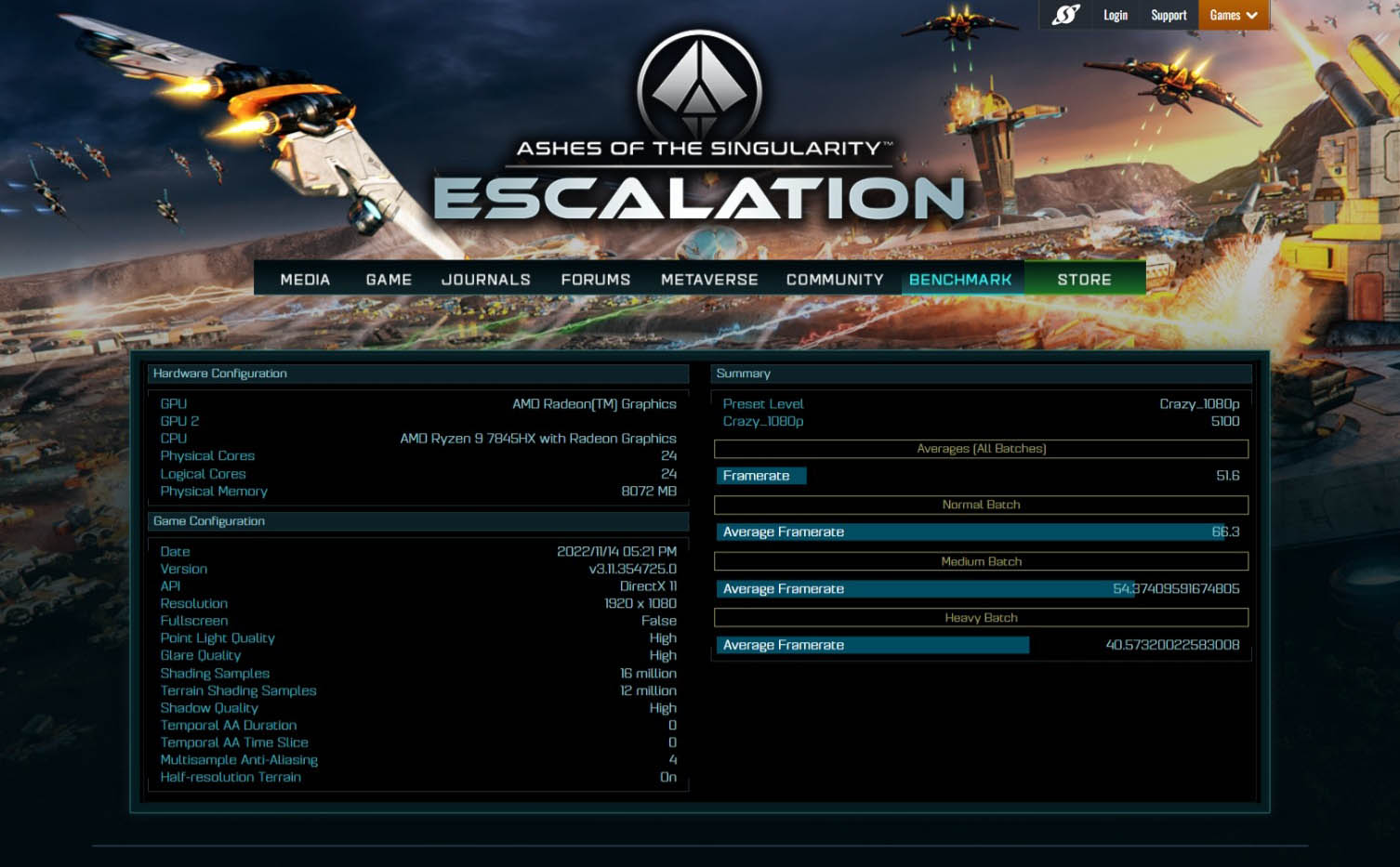Click the Summary header
1400x867 pixels.
pyautogui.click(x=981, y=374)
